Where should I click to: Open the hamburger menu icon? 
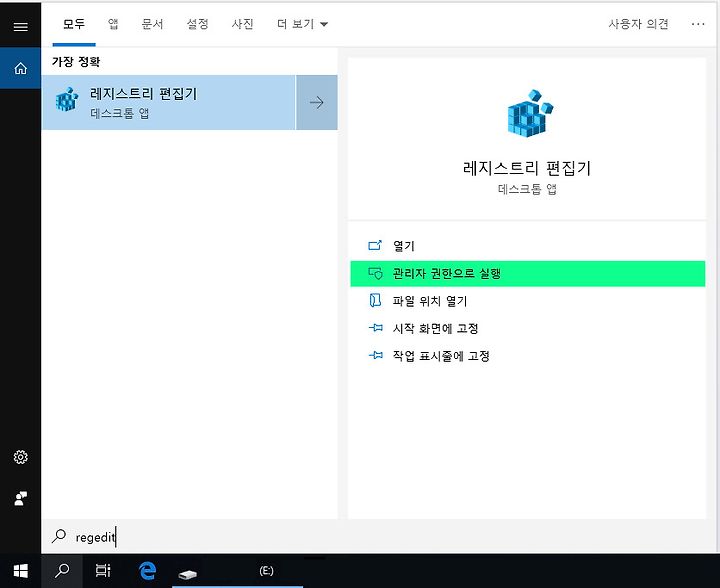tap(20, 27)
